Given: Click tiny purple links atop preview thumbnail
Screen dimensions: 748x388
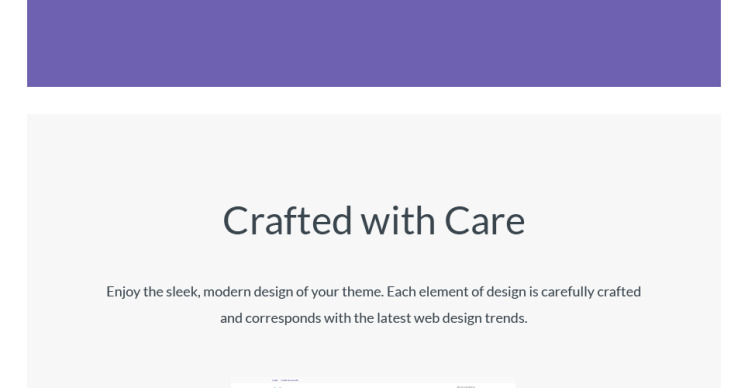Looking at the screenshot, I should click(285, 380).
